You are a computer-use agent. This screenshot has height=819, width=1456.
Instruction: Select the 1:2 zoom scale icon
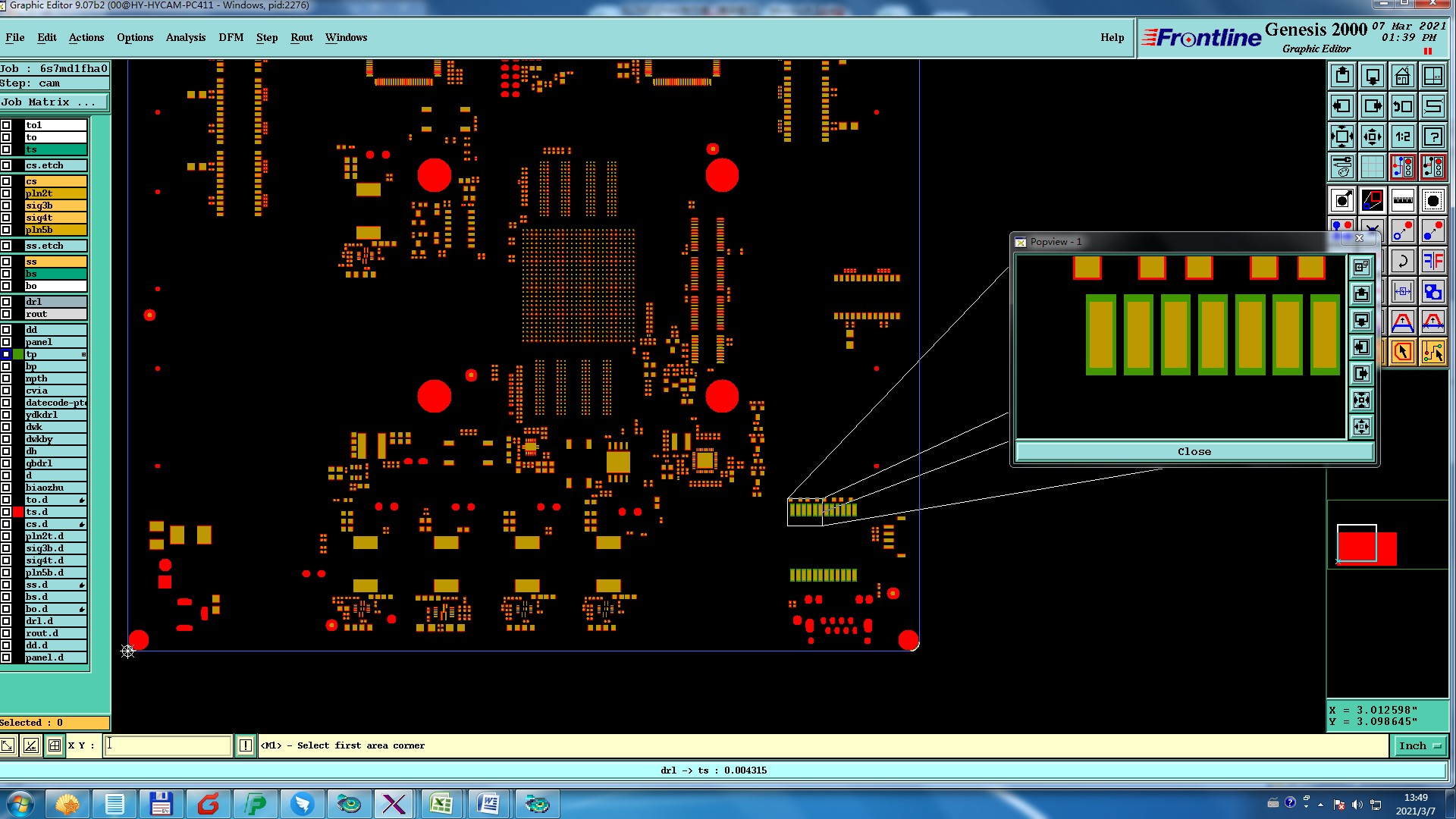(1402, 136)
